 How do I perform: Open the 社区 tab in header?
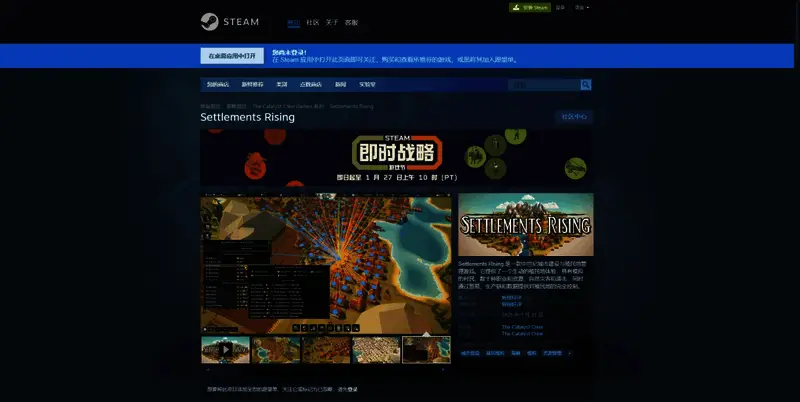pyautogui.click(x=313, y=22)
